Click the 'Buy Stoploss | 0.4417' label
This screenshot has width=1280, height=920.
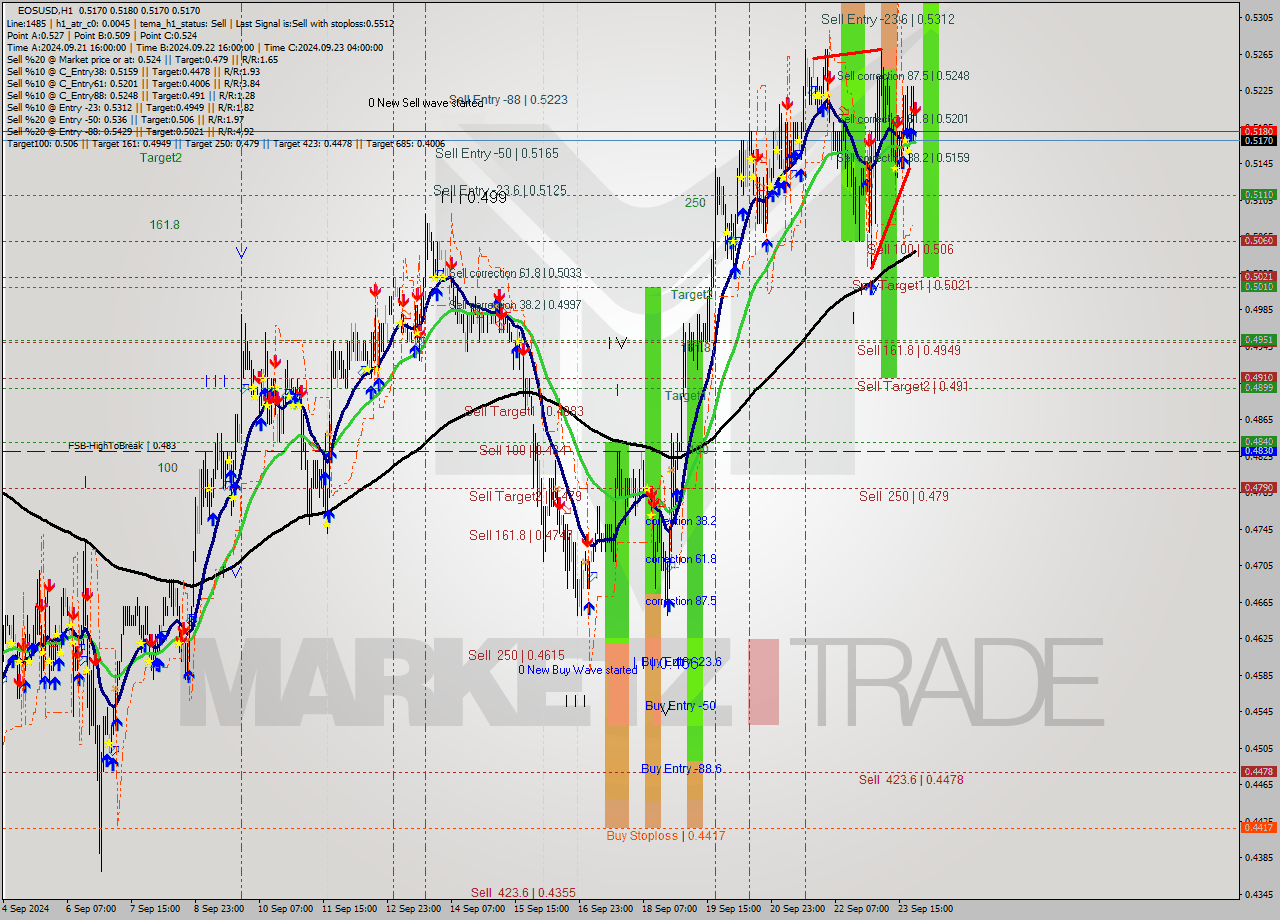[x=666, y=835]
